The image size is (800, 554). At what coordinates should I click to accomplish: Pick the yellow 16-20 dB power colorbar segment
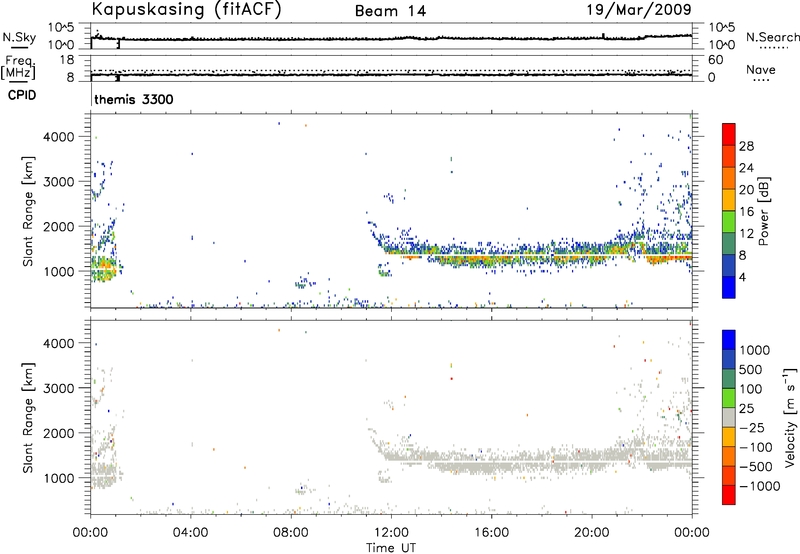click(x=729, y=201)
